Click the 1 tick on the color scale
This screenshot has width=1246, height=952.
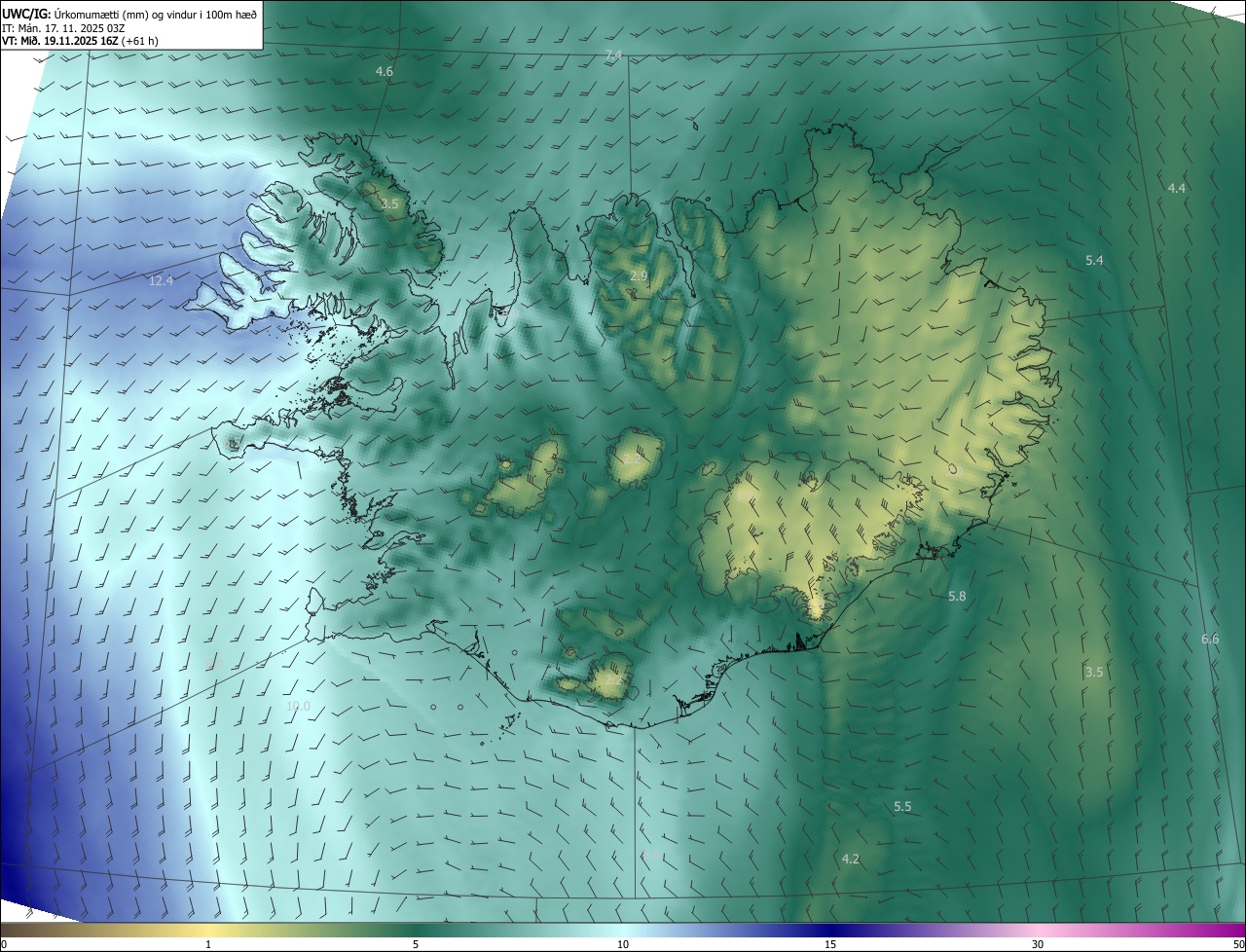point(208,945)
